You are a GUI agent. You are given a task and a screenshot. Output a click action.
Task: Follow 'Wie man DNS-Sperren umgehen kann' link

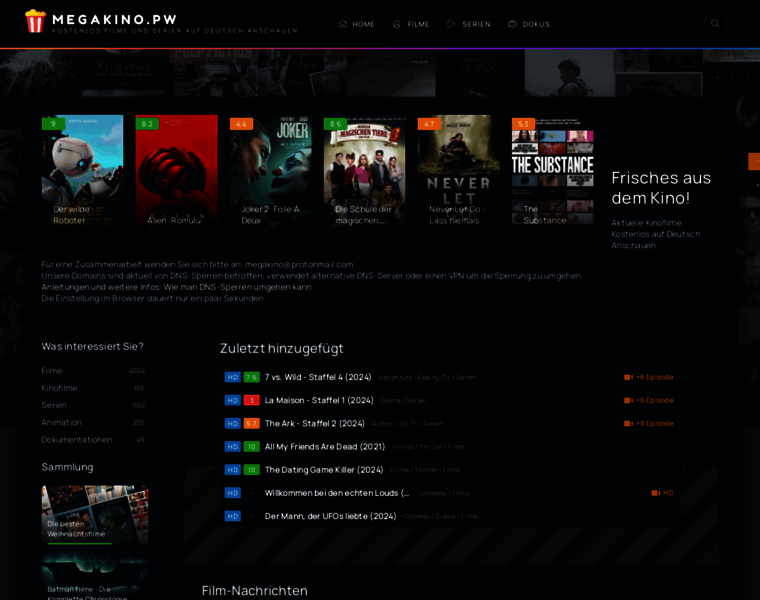point(238,287)
